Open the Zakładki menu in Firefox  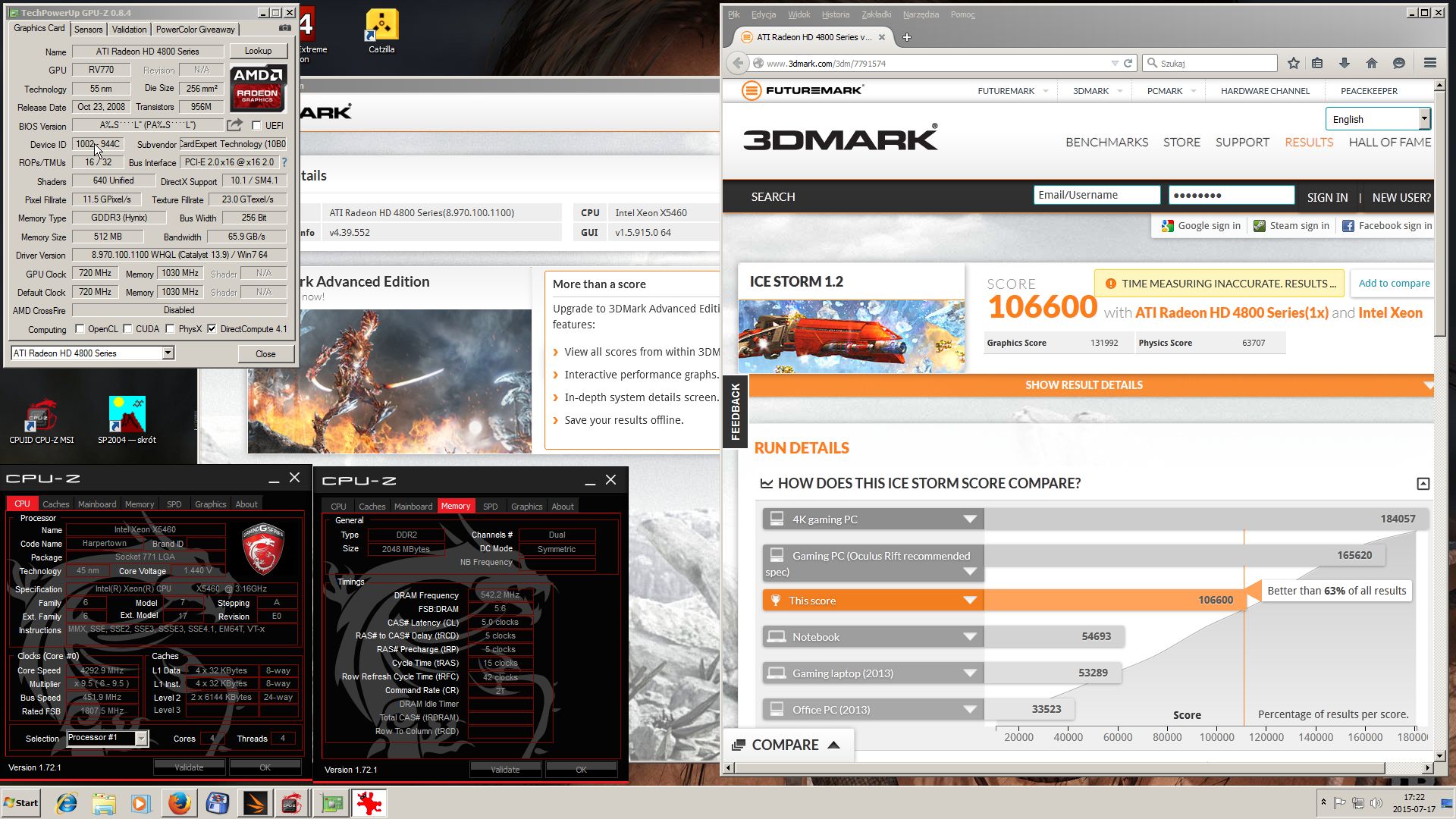[876, 14]
